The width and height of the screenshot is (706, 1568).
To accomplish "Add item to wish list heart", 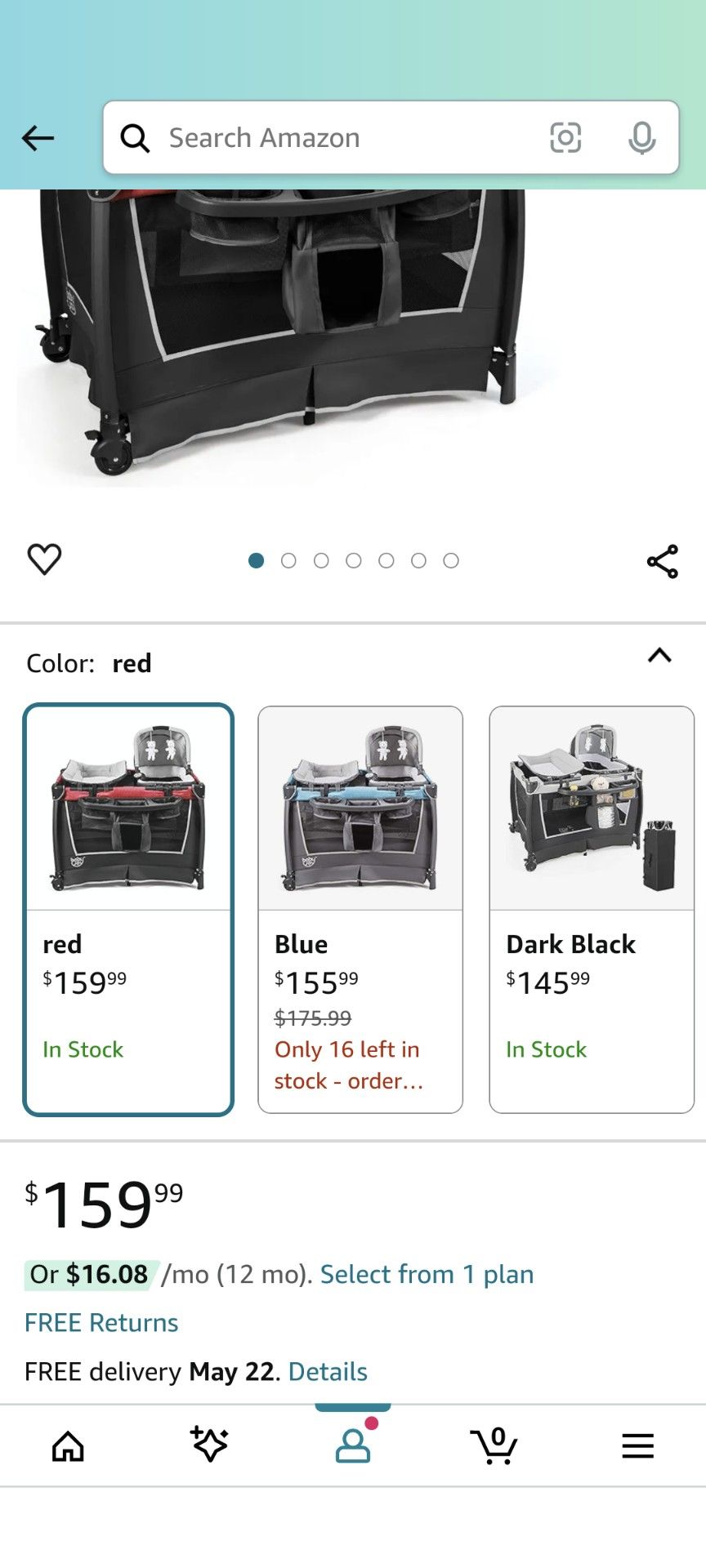I will click(44, 559).
